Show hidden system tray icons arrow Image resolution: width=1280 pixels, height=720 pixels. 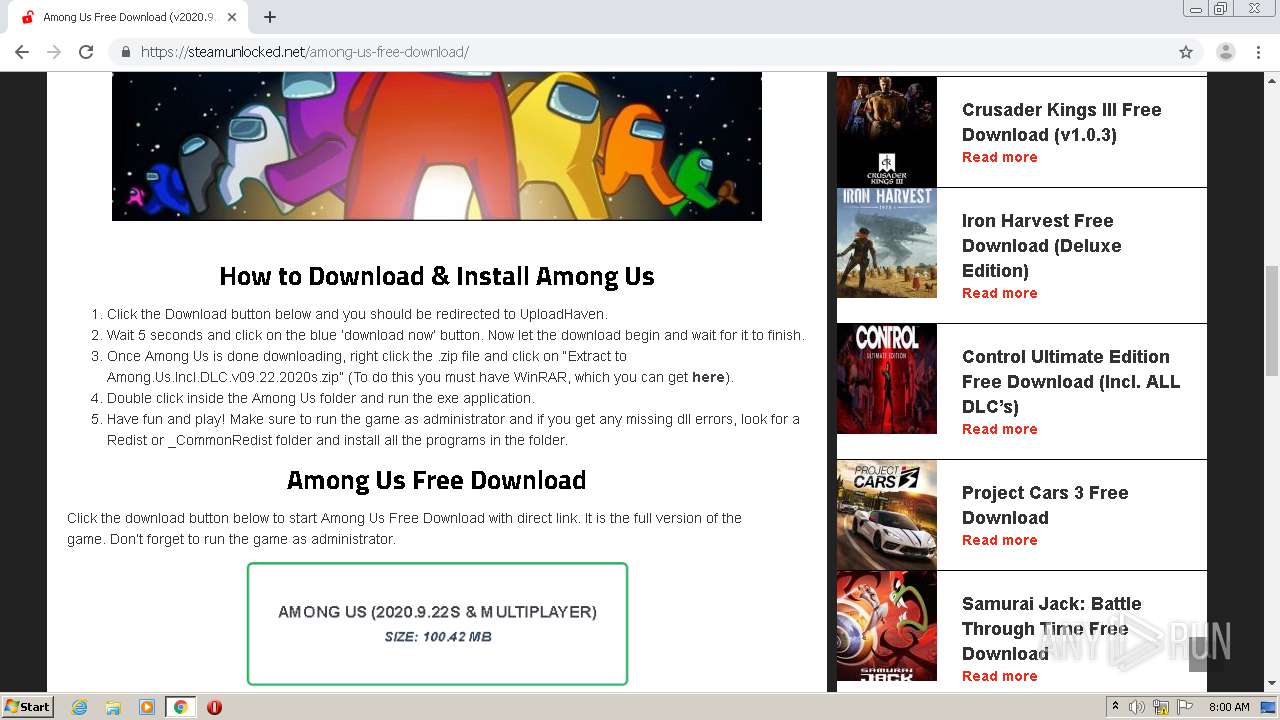1115,707
